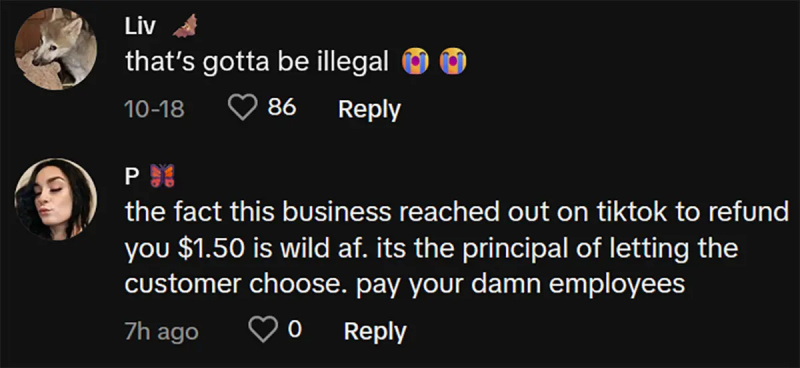Like P's comment with the heart icon
The height and width of the screenshot is (368, 800).
264,331
